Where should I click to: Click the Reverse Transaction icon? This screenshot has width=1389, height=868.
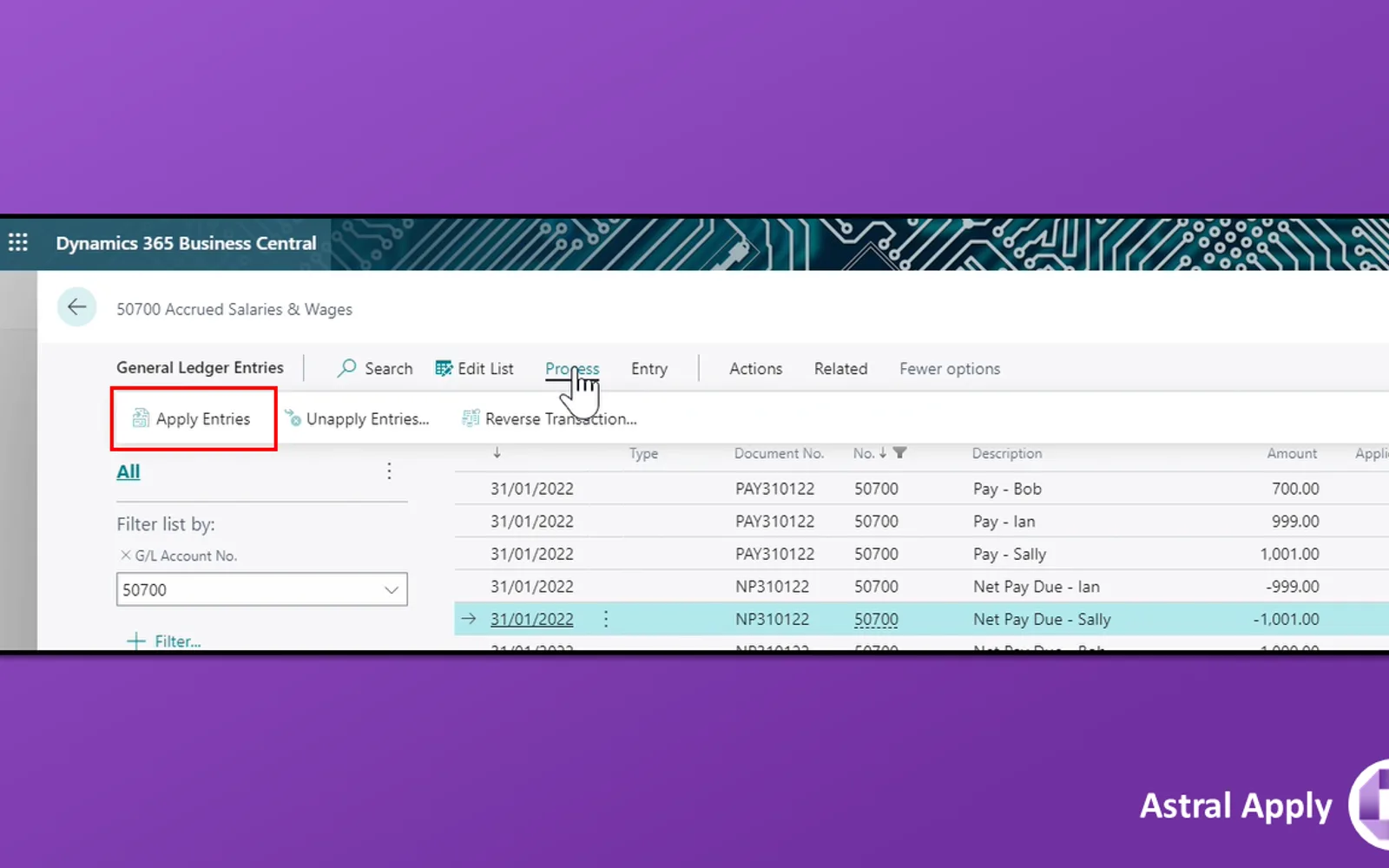(471, 418)
